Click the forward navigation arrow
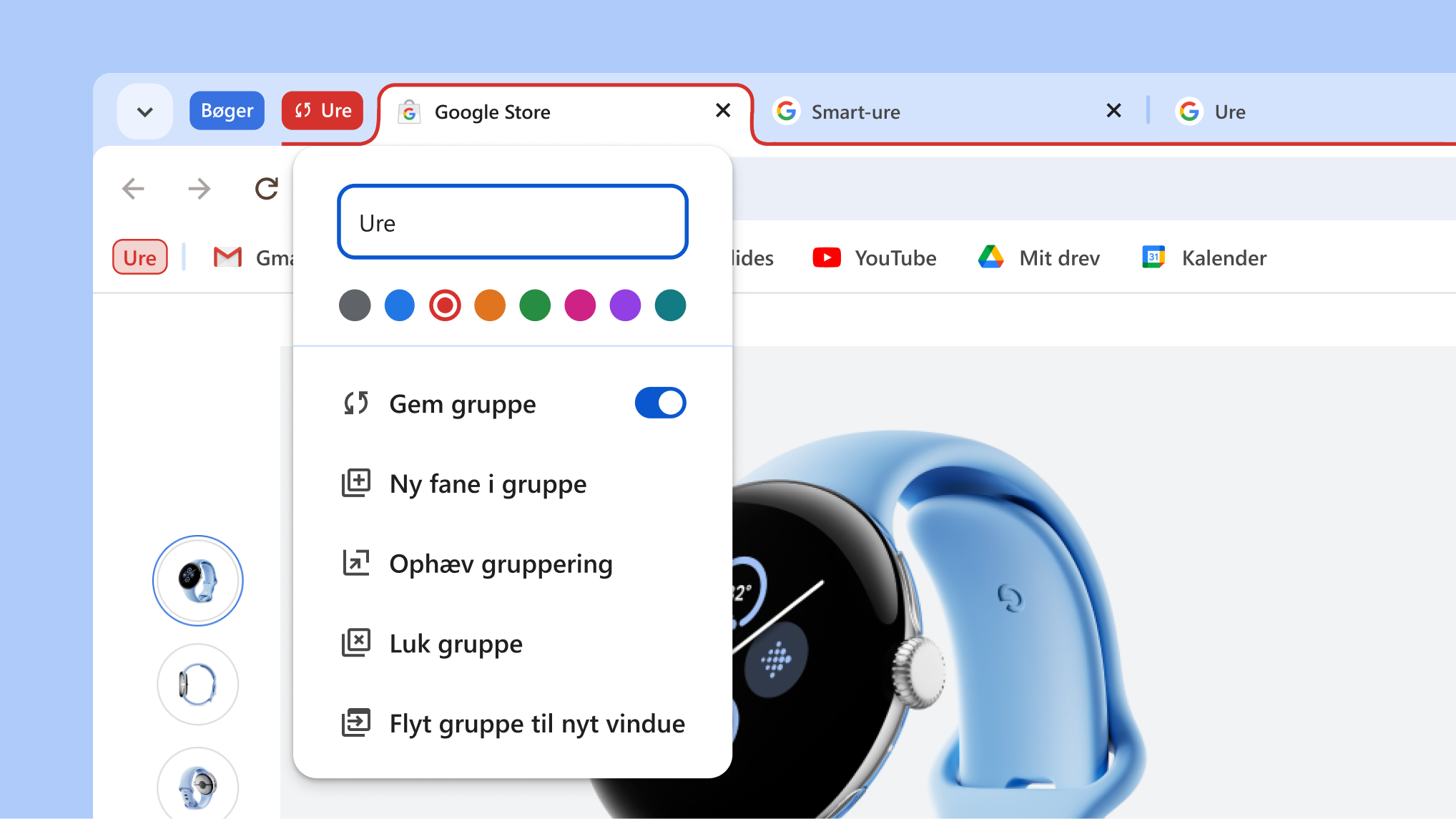 point(200,188)
